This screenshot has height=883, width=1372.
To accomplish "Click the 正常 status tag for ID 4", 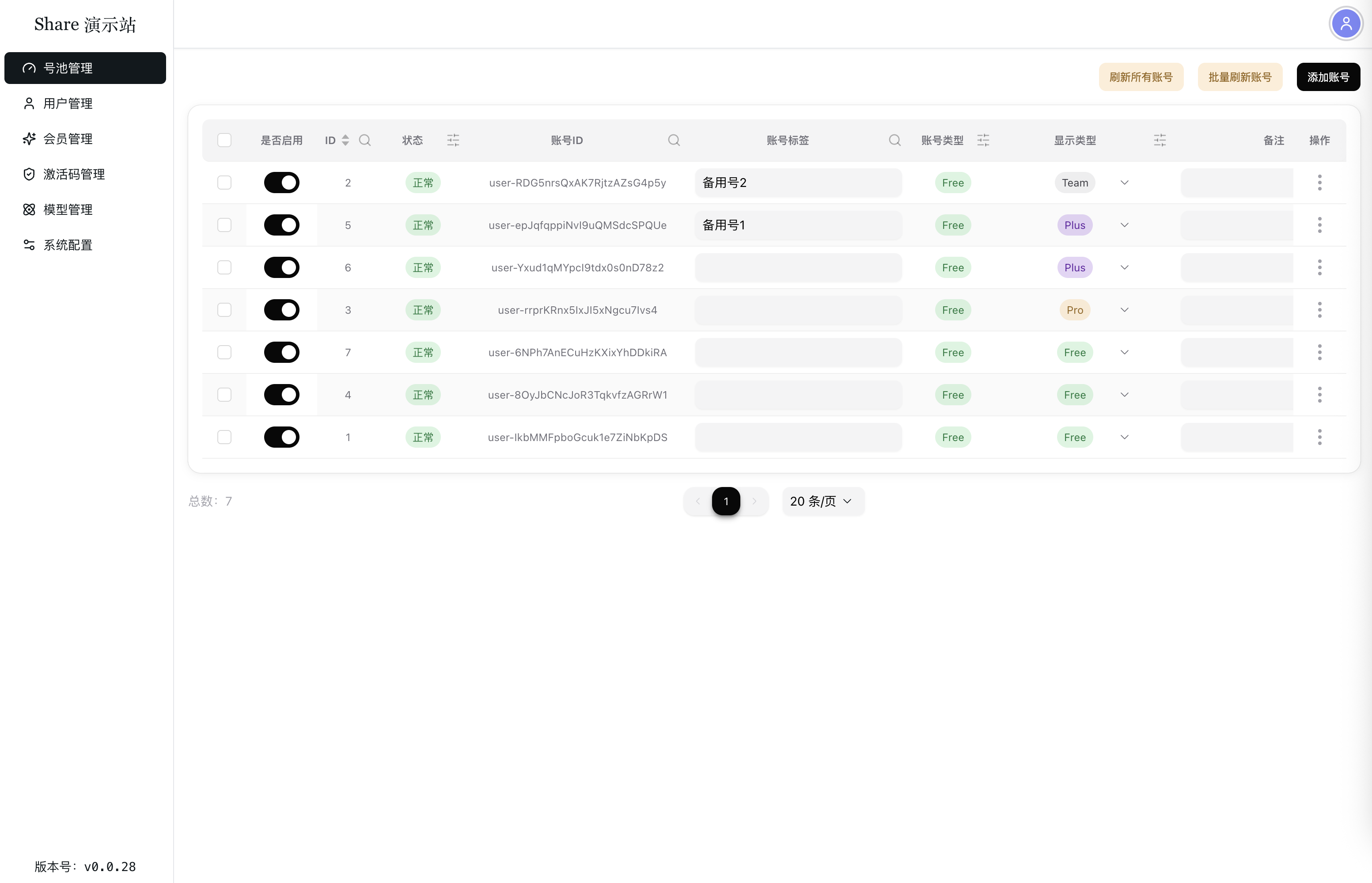I will [423, 395].
